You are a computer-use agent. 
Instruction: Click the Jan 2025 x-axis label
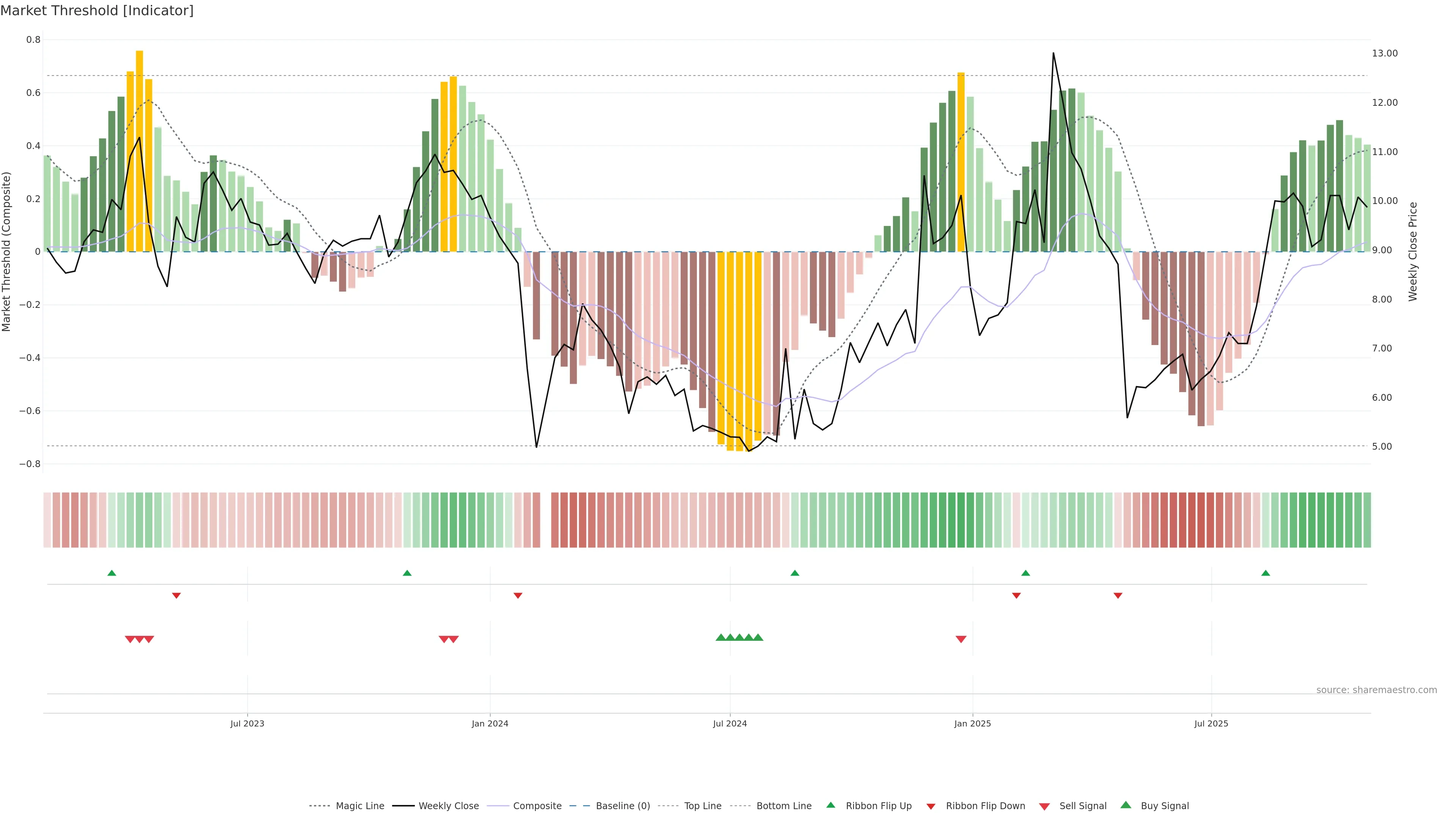click(x=972, y=723)
